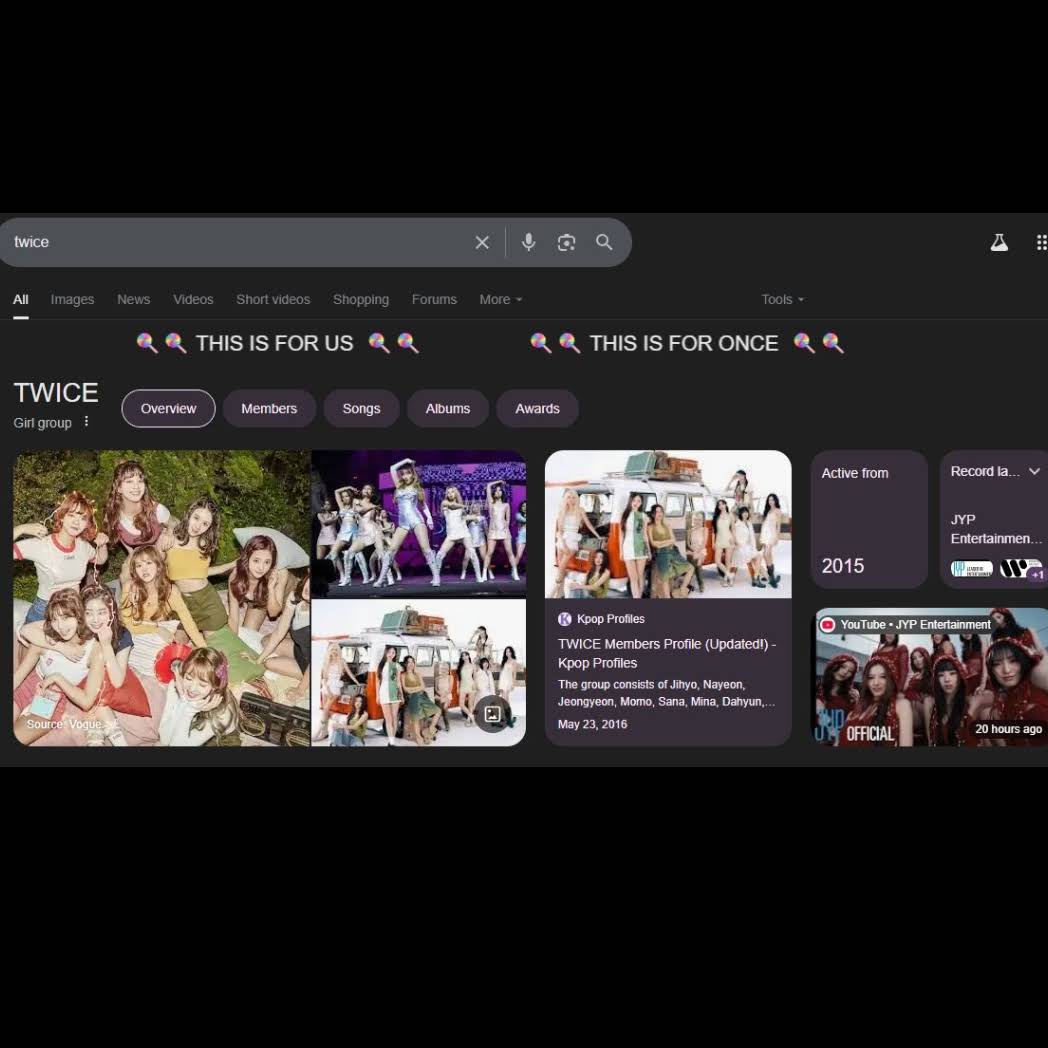This screenshot has width=1048, height=1048.
Task: Expand the Record label card chevron
Action: (x=1034, y=472)
